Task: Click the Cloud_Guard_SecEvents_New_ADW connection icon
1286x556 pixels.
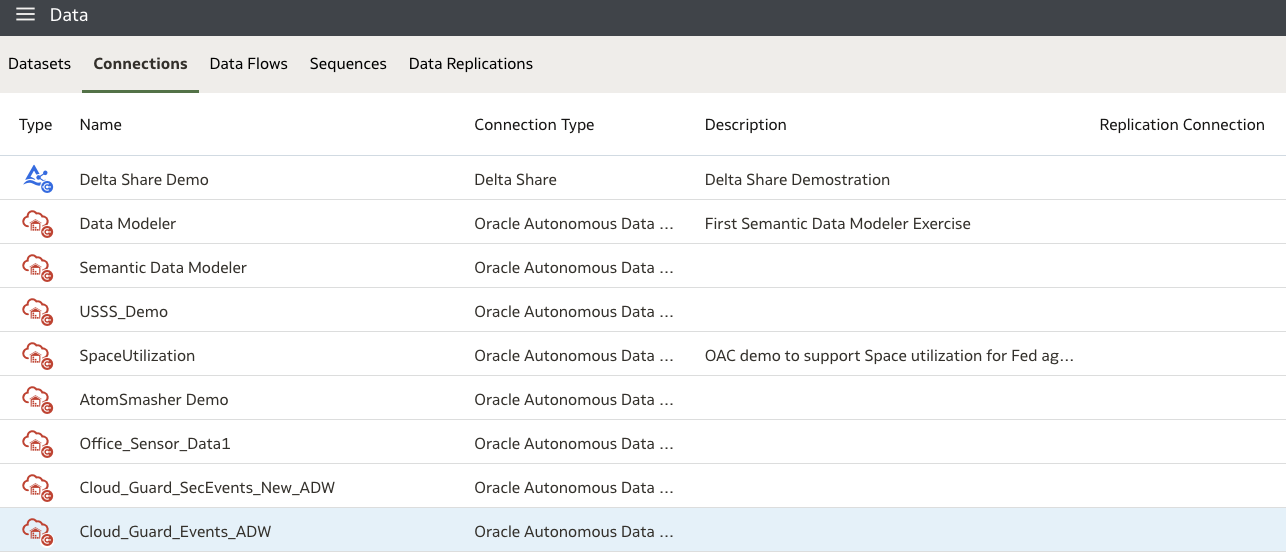Action: tap(37, 487)
